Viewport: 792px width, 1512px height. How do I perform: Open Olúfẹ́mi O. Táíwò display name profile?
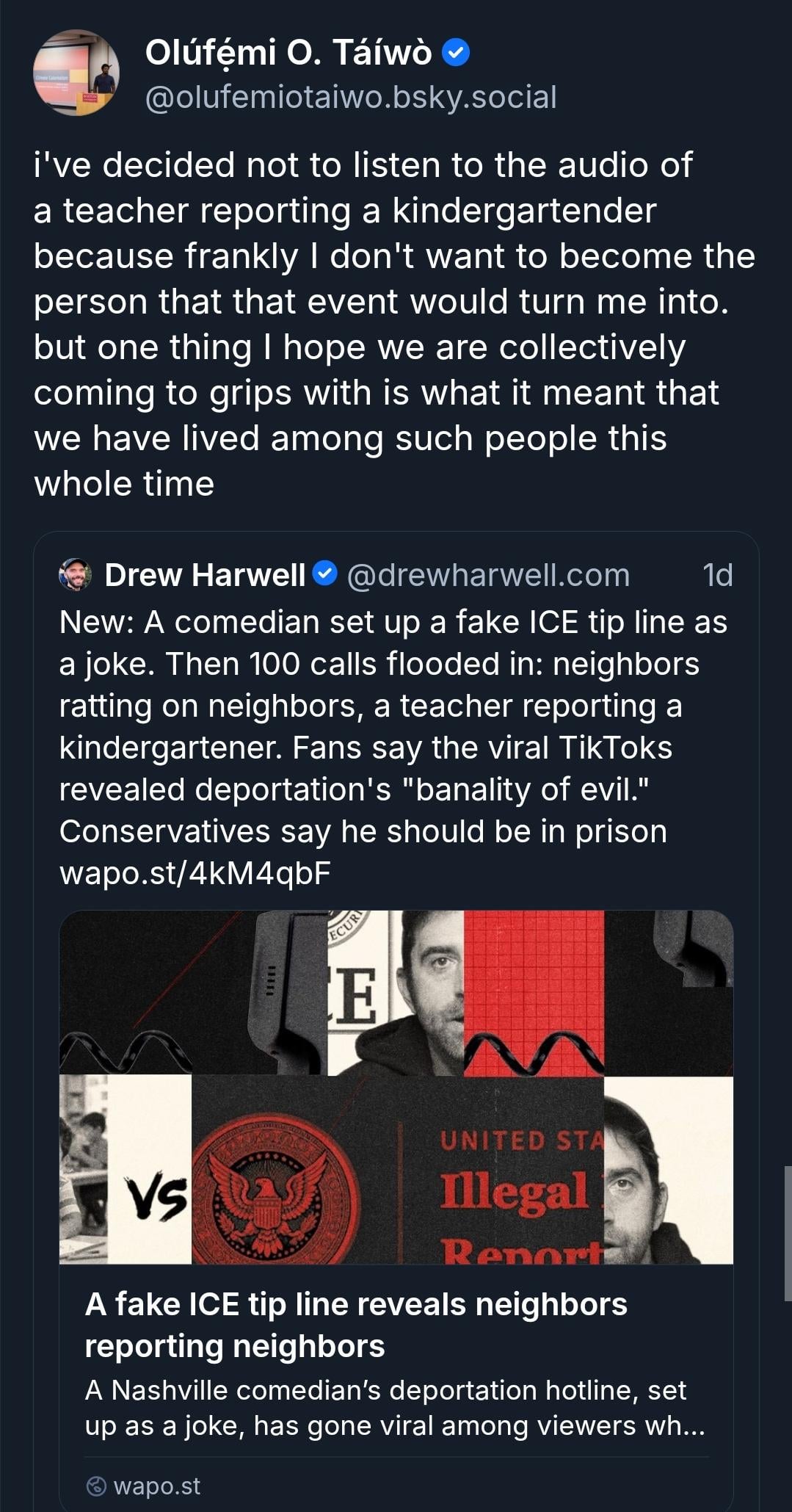[288, 53]
